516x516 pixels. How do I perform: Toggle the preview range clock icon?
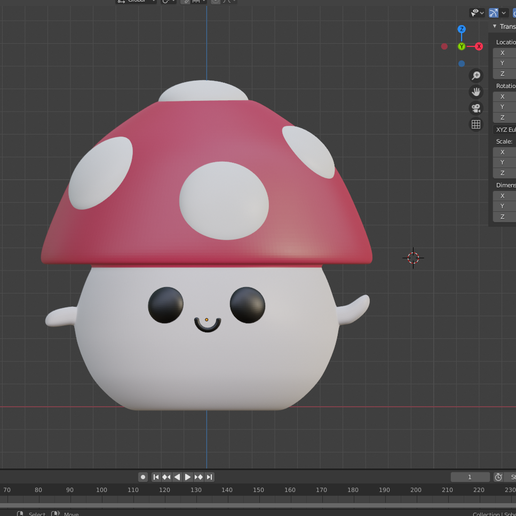(x=498, y=477)
